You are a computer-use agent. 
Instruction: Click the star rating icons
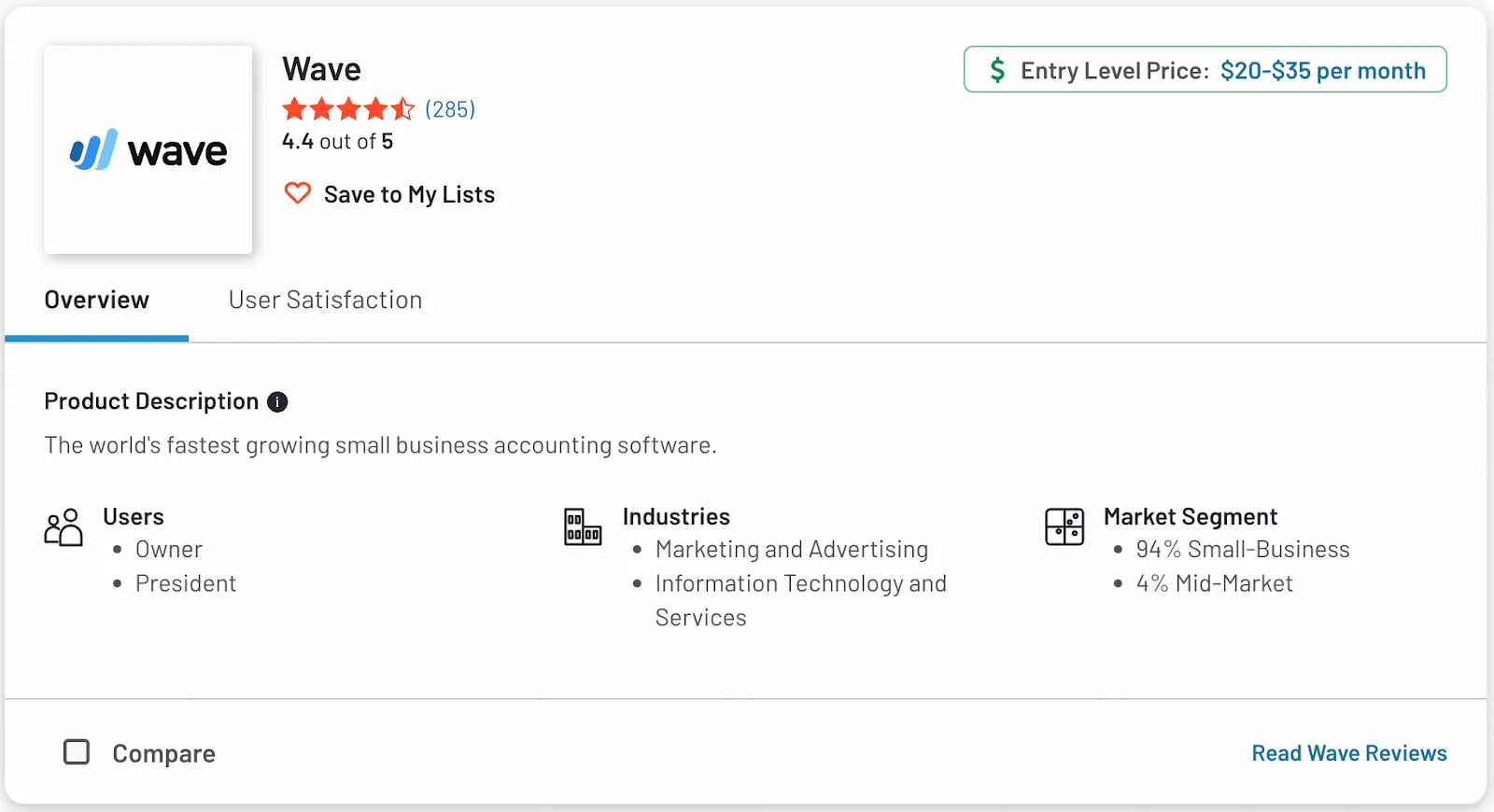tap(347, 109)
